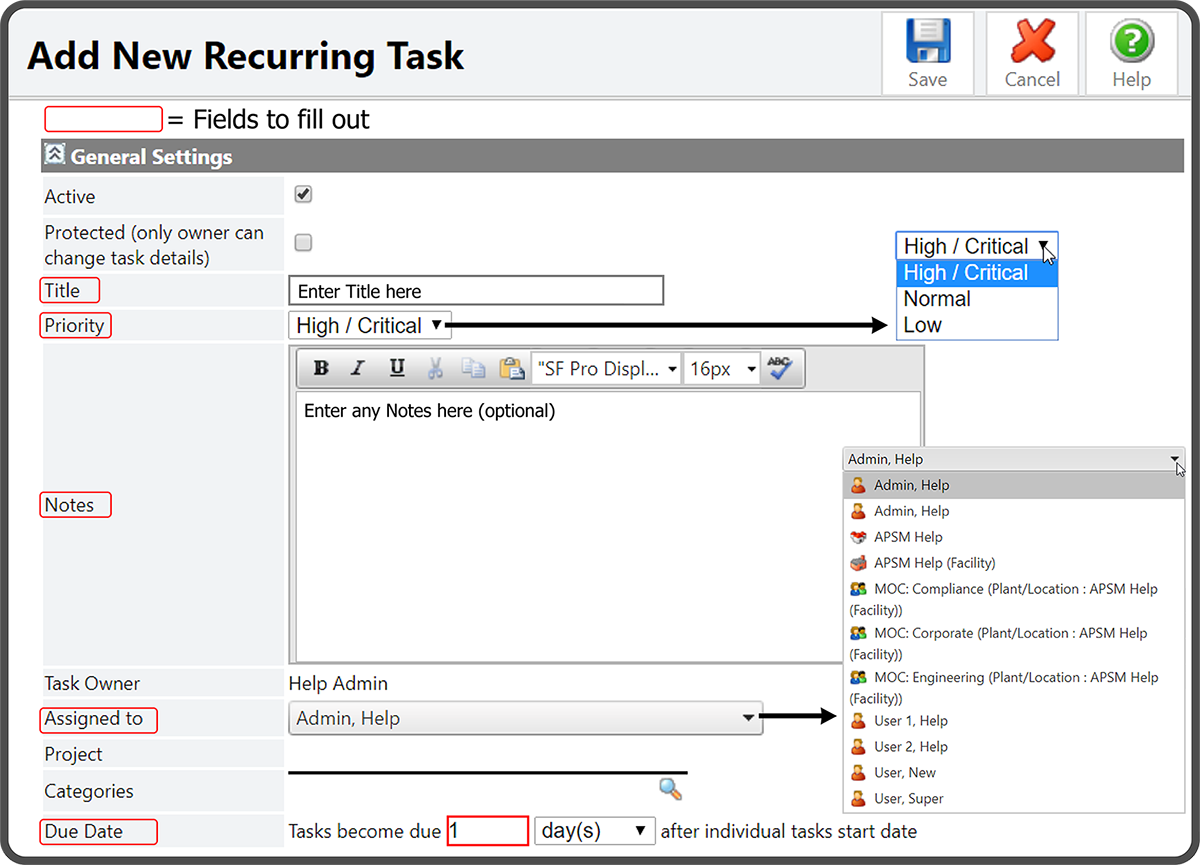Enable the Protected checkbox
Image resolution: width=1200 pixels, height=865 pixels.
point(304,242)
